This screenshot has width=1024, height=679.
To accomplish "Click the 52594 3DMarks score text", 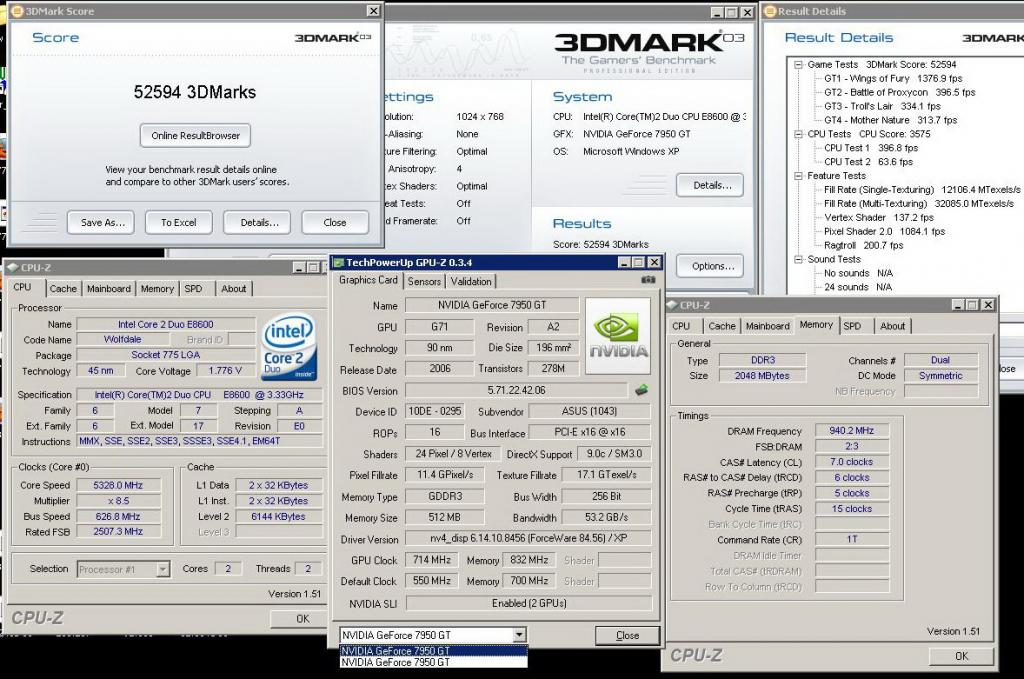I will [x=195, y=92].
